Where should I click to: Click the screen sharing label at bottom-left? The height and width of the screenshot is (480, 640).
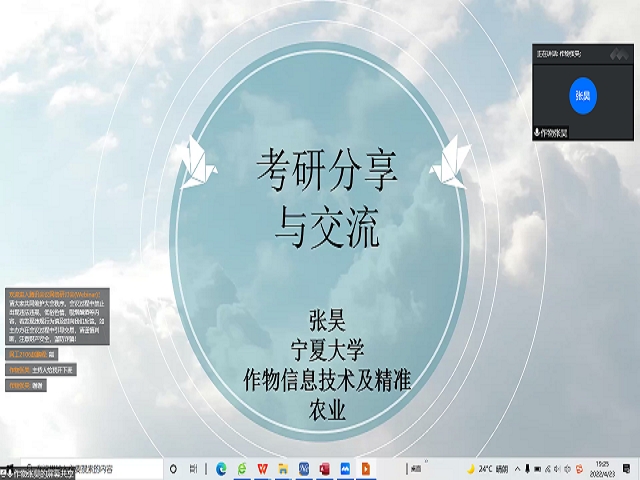(x=38, y=473)
